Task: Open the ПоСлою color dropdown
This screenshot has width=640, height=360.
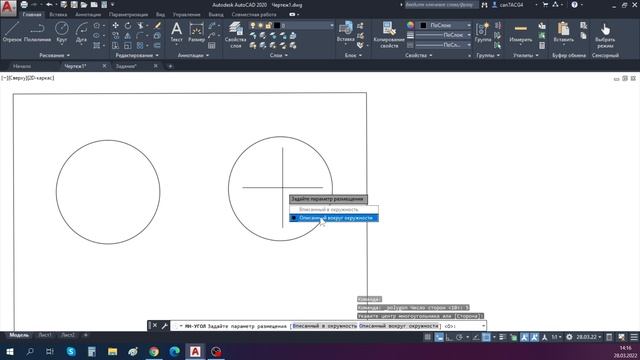Action: pyautogui.click(x=445, y=25)
